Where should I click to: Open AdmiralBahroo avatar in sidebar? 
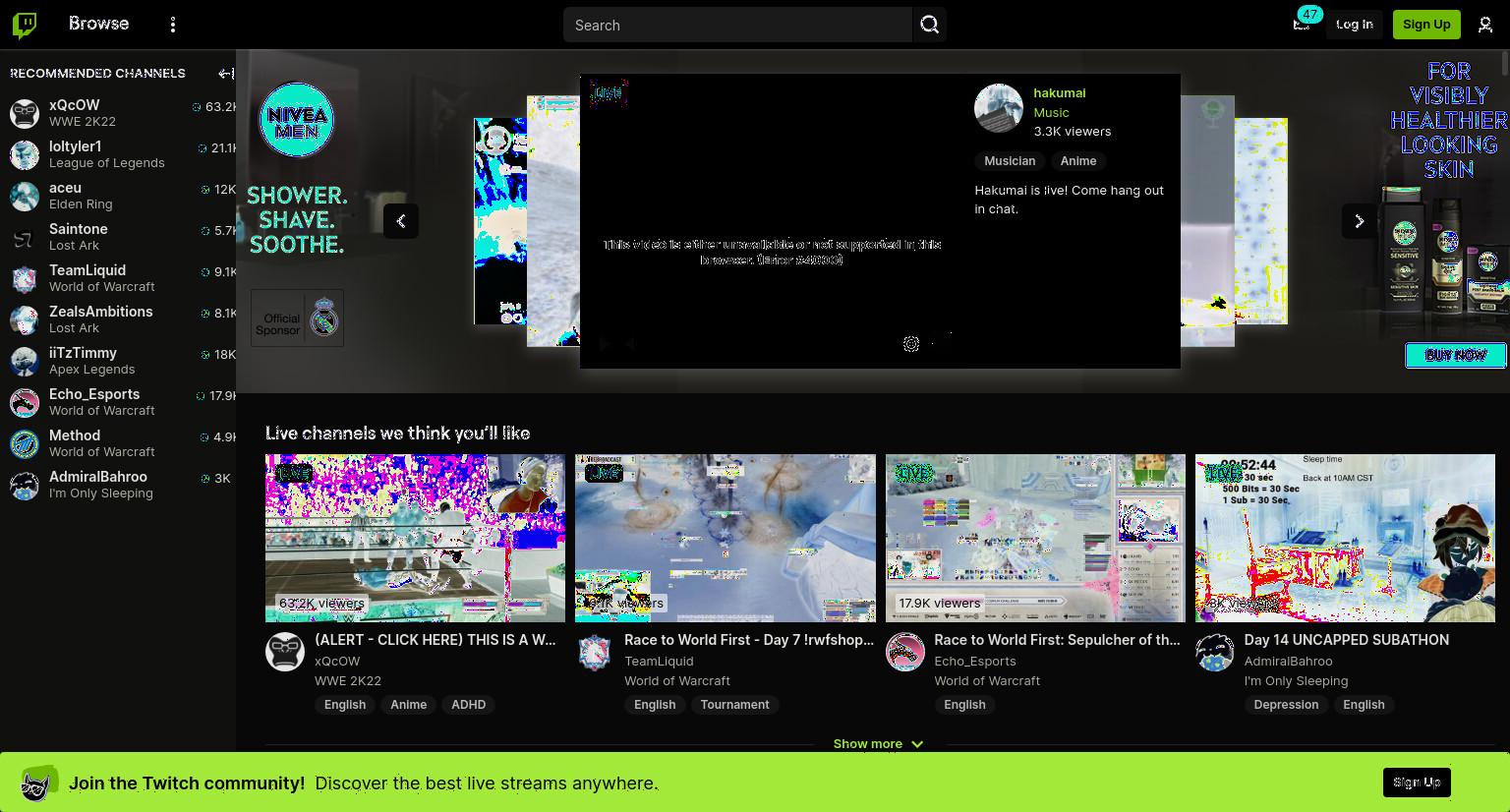(x=25, y=485)
